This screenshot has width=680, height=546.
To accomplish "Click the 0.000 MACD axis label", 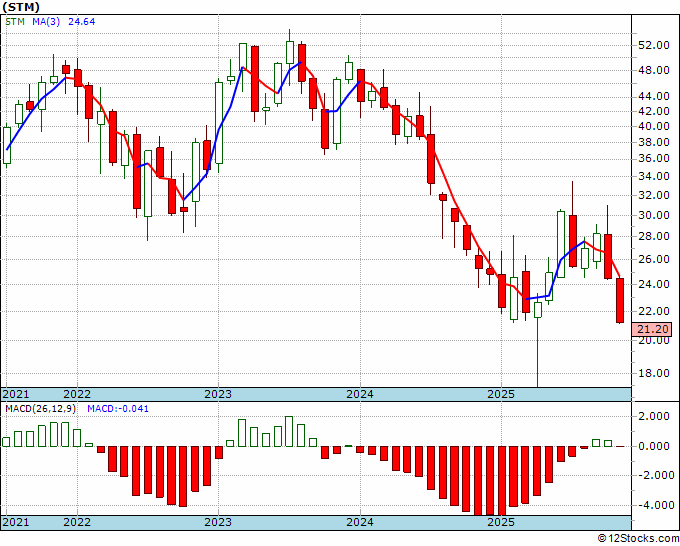I will [x=654, y=446].
